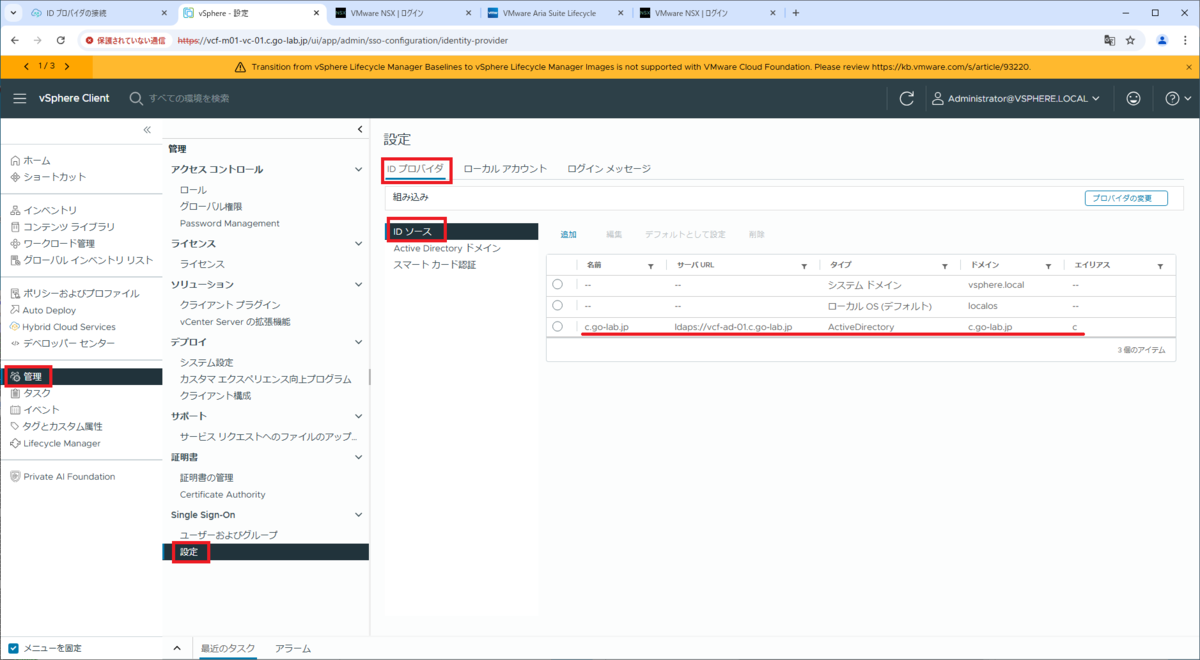Collapse the ライセンス section
Image resolution: width=1200 pixels, height=660 pixels.
pyautogui.click(x=359, y=244)
